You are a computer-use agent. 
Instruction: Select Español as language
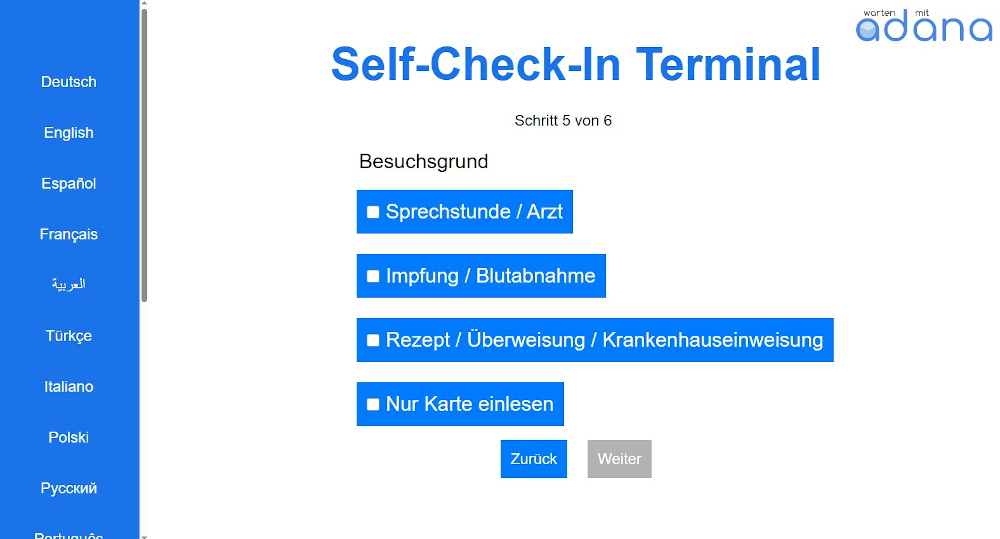click(x=69, y=184)
